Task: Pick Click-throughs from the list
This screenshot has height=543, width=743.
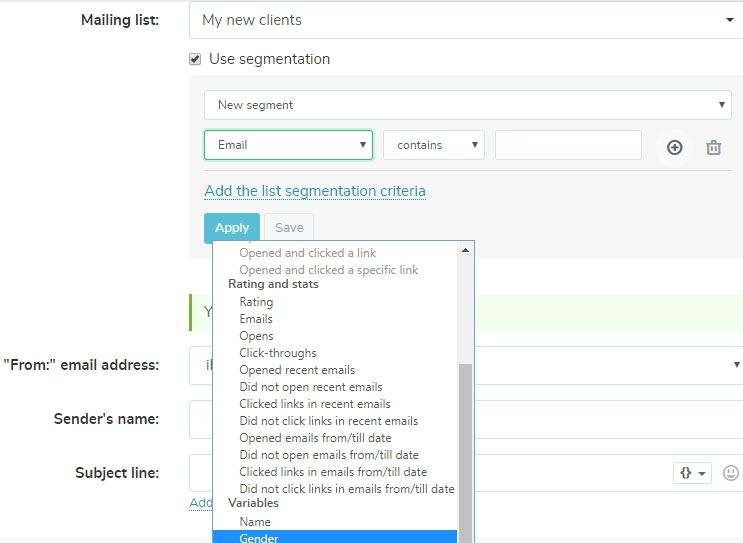Action: pos(278,353)
